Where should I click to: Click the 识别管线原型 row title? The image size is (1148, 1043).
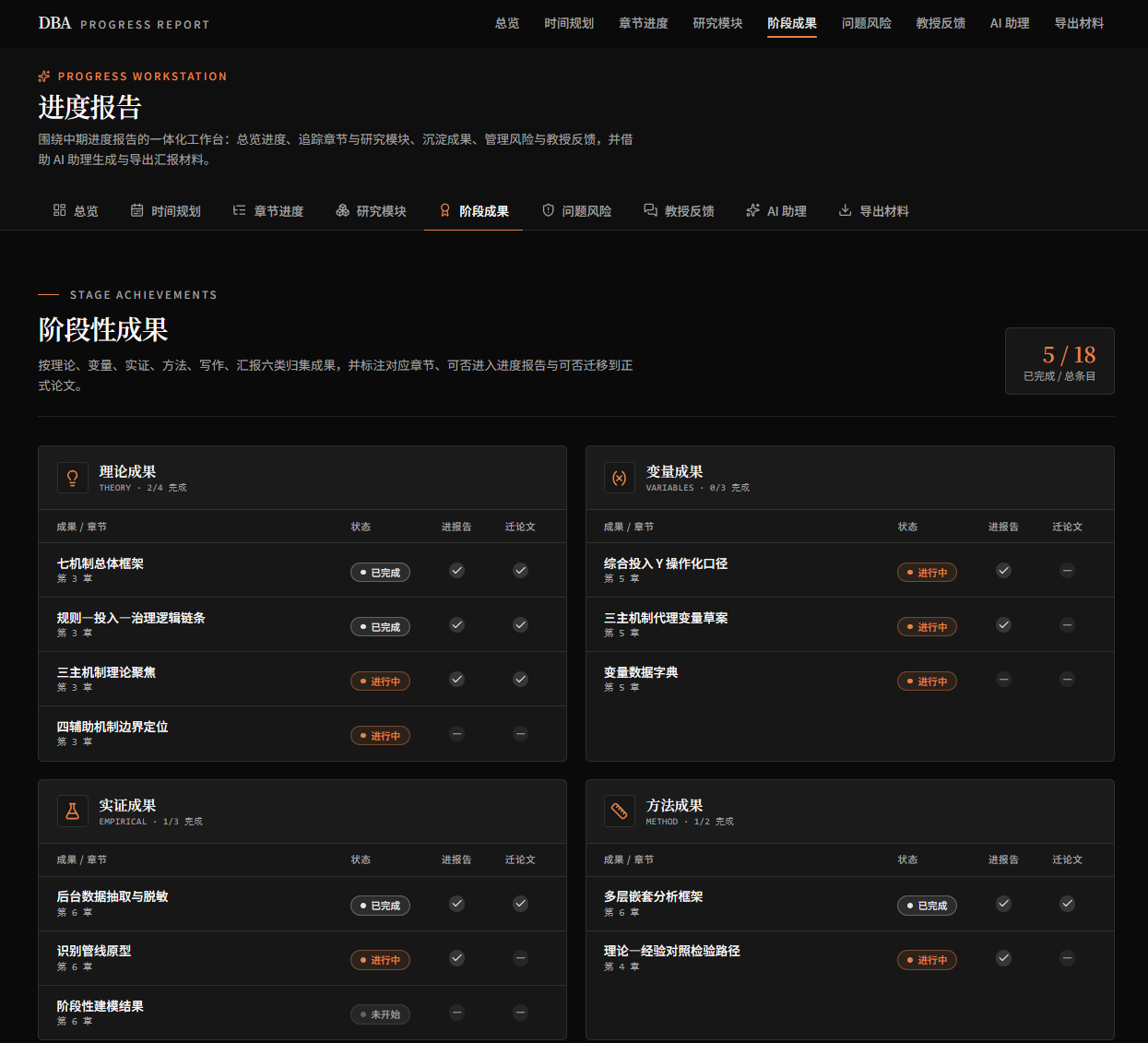[94, 951]
